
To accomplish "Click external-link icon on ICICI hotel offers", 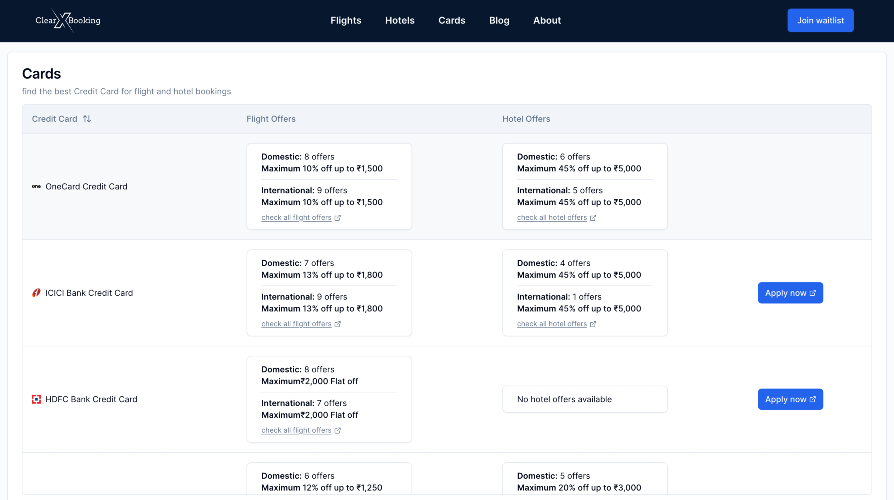I will [593, 324].
